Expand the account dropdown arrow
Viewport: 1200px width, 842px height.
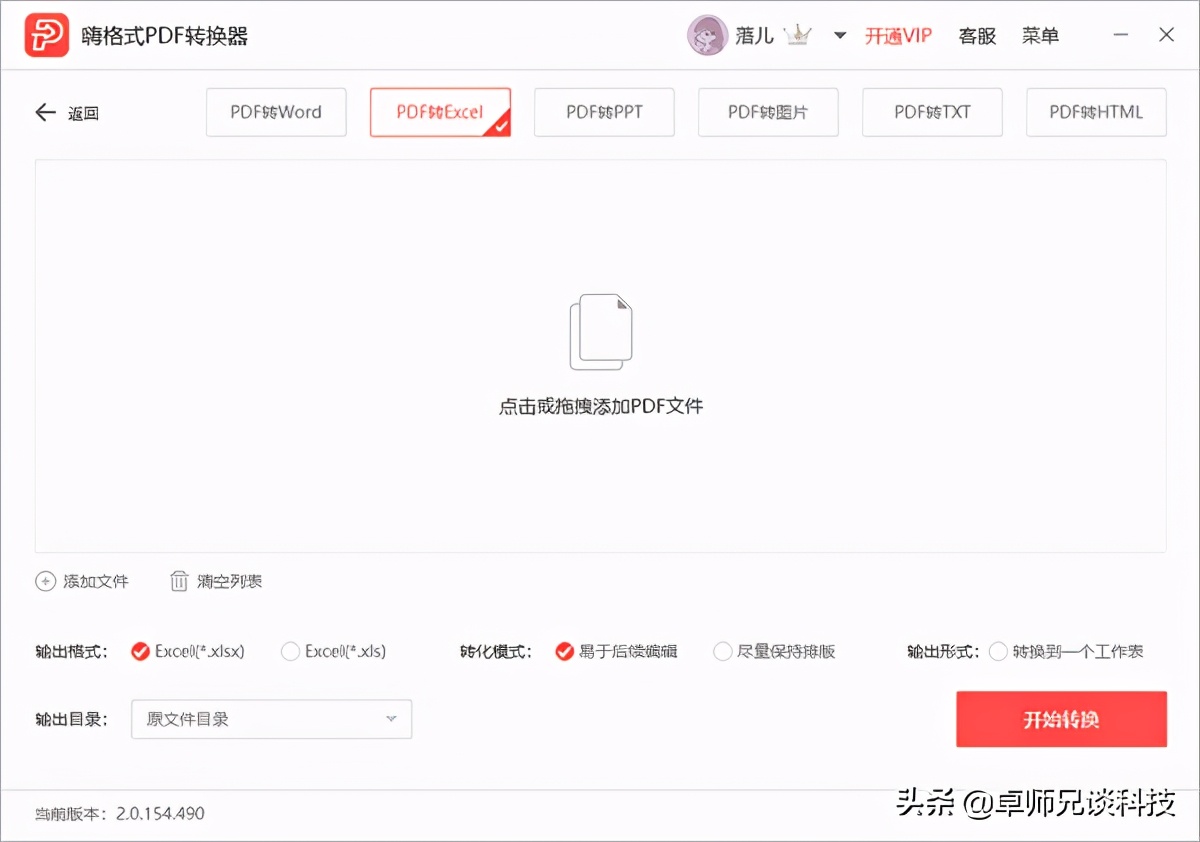[x=840, y=36]
